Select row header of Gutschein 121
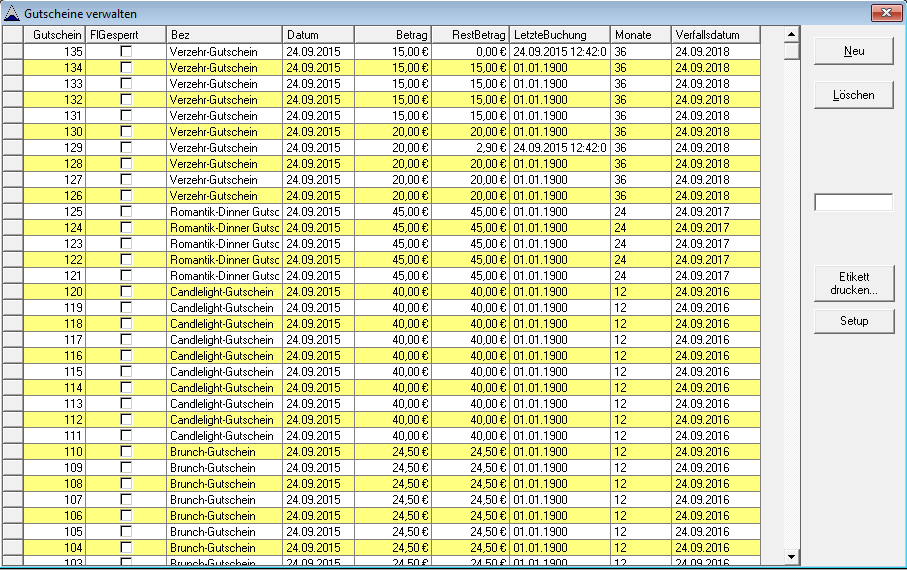 pyautogui.click(x=13, y=275)
